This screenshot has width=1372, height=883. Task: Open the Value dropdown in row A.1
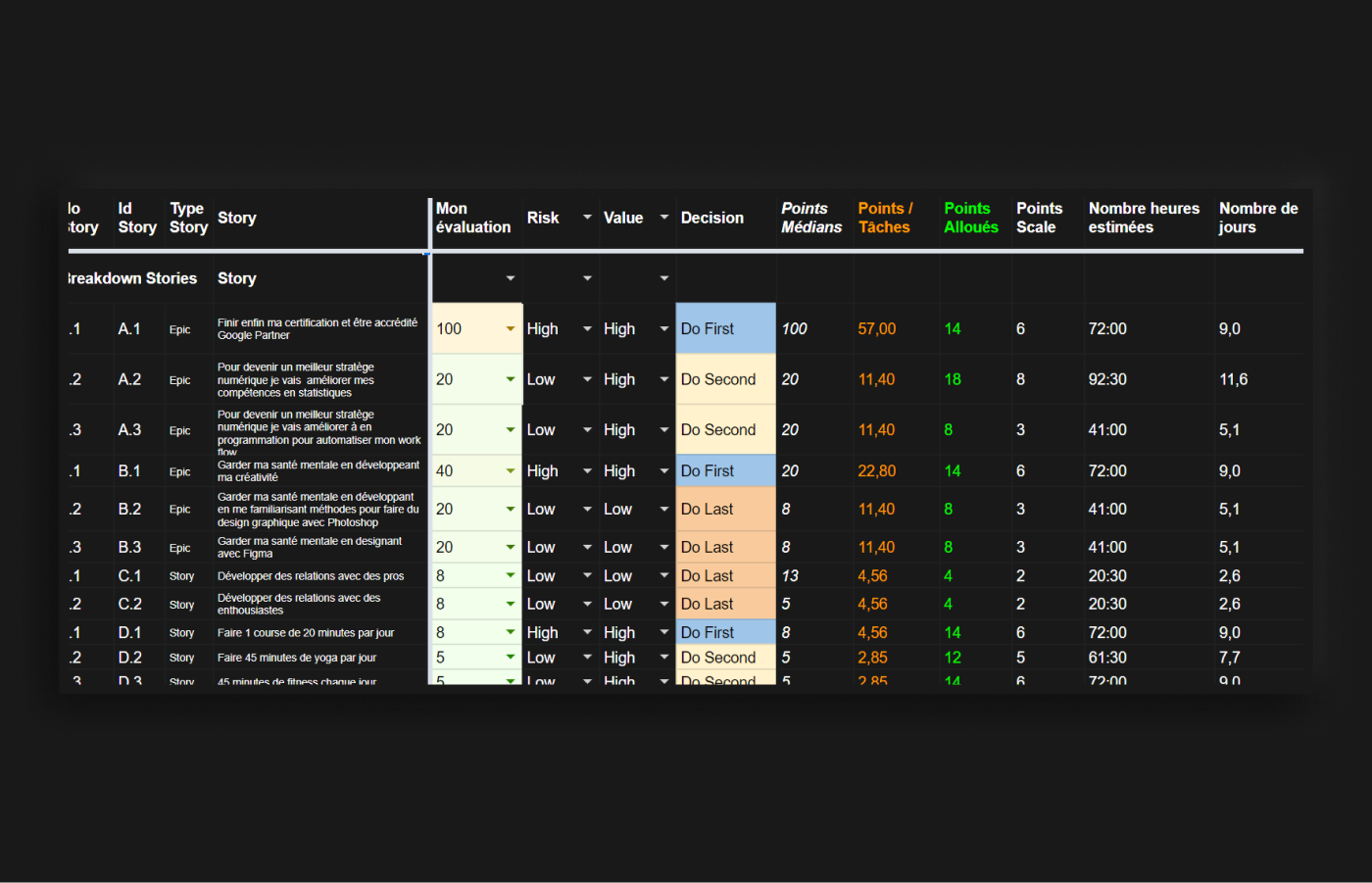(x=663, y=329)
